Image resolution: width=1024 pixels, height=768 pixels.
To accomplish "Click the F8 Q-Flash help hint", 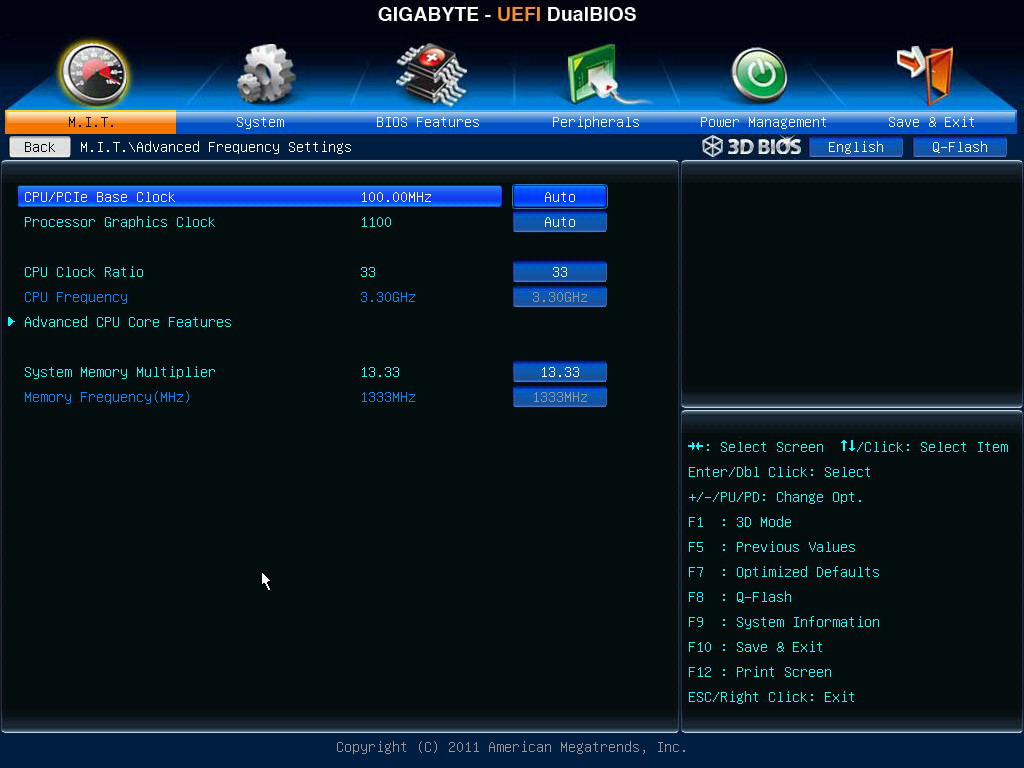I will tap(740, 598).
